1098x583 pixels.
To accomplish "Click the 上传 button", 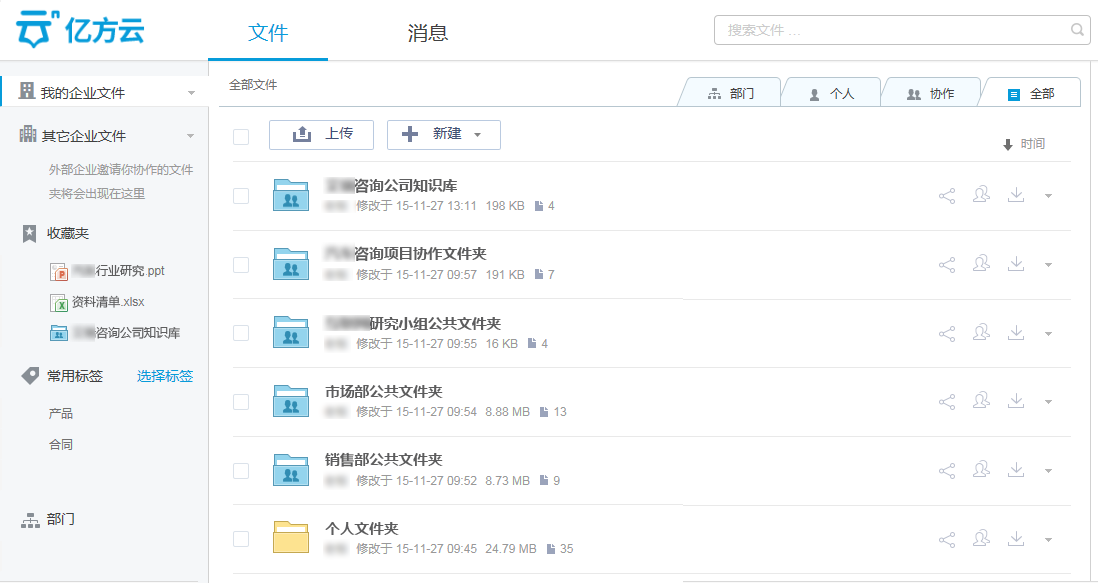I will point(321,135).
